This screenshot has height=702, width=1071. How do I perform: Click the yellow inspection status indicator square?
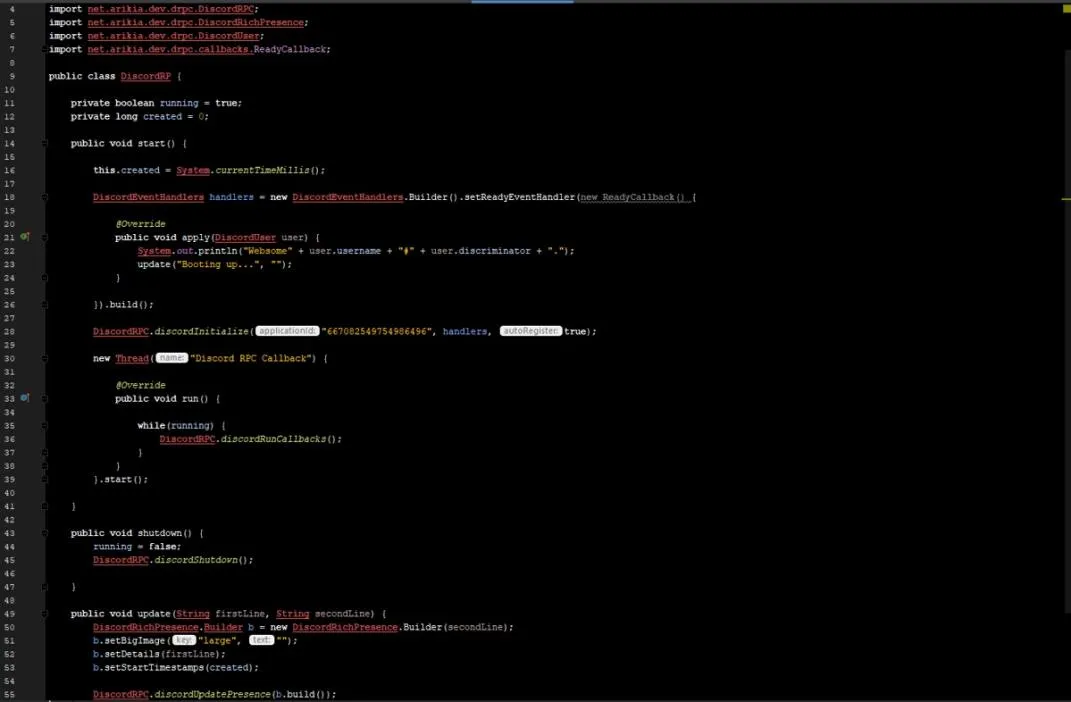(1065, 8)
